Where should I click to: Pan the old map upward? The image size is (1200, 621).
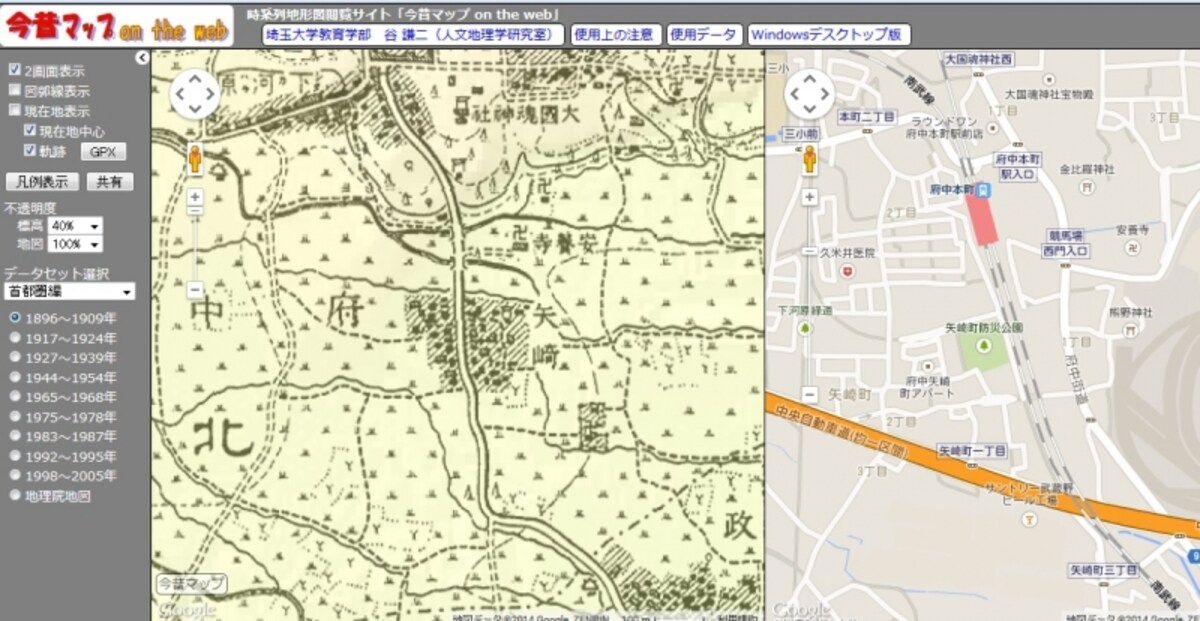point(194,79)
